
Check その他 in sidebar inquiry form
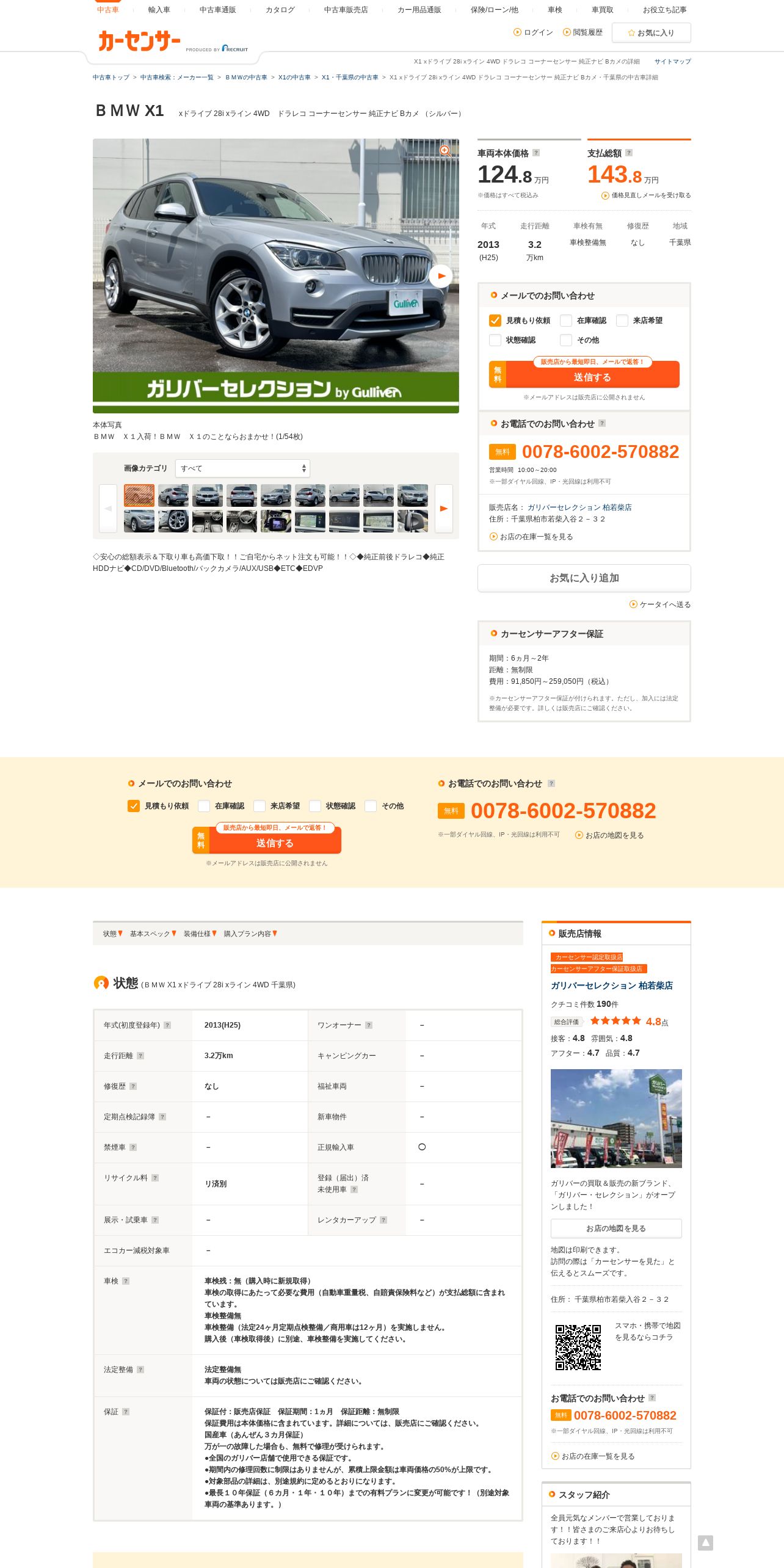tap(566, 340)
